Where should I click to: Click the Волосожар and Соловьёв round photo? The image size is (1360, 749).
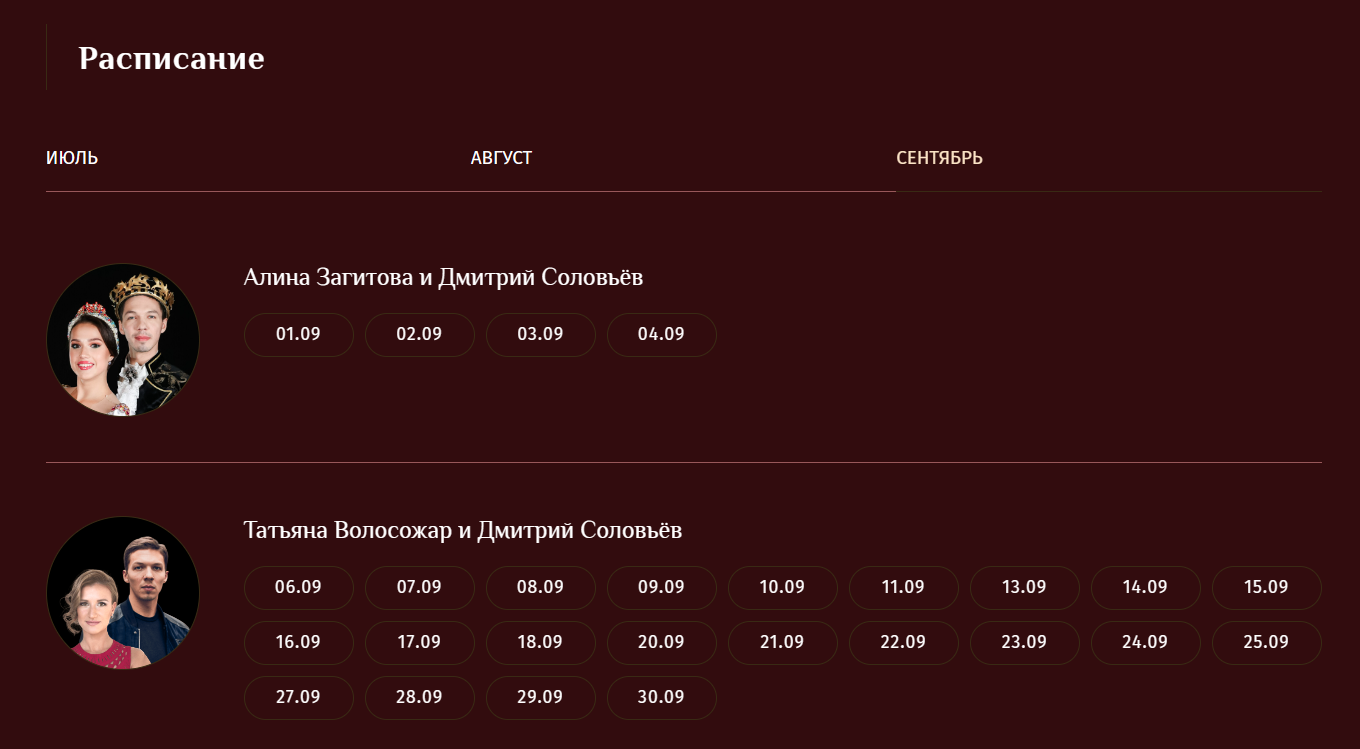[x=123, y=593]
